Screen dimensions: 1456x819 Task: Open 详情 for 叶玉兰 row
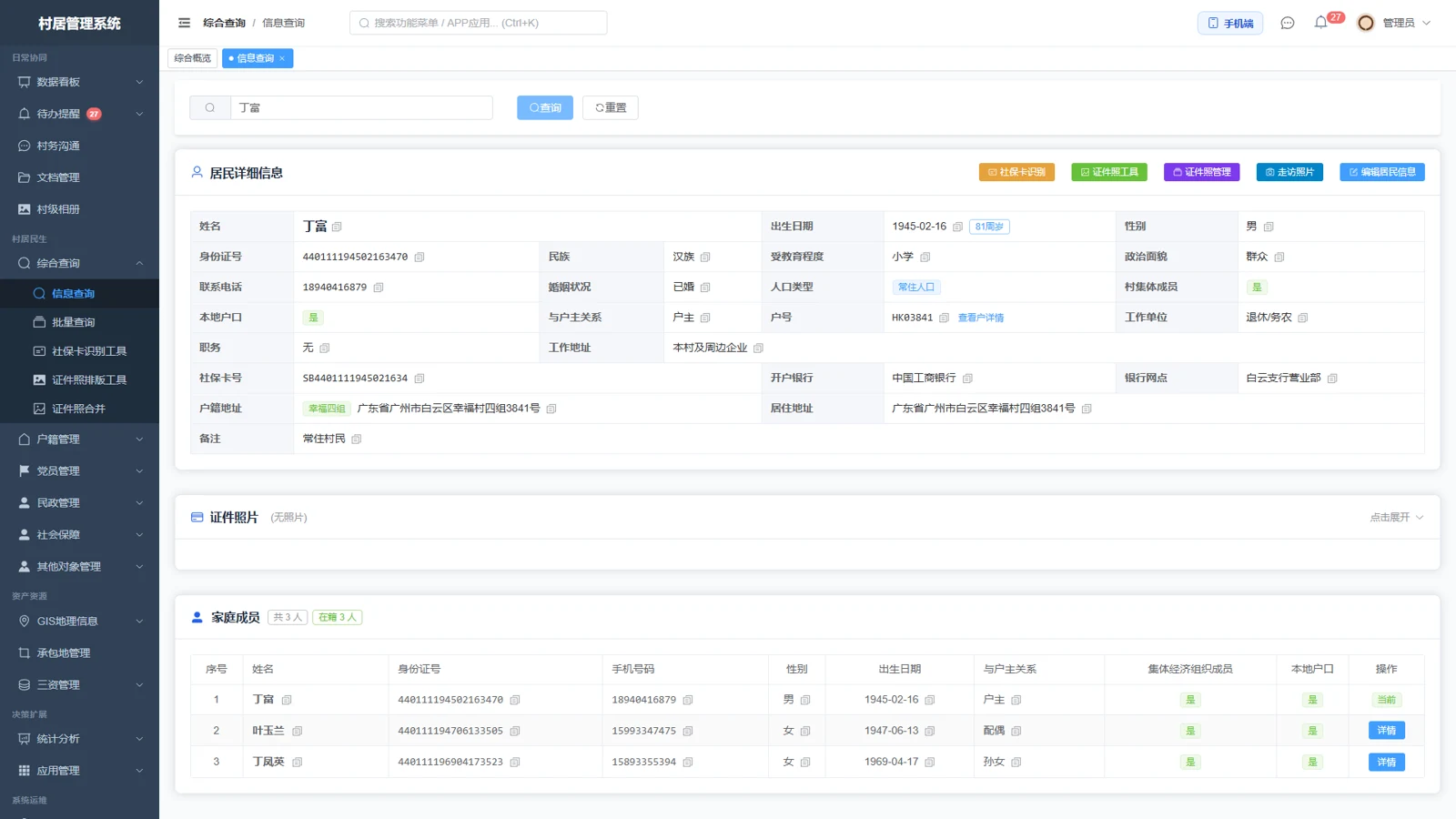[1386, 731]
